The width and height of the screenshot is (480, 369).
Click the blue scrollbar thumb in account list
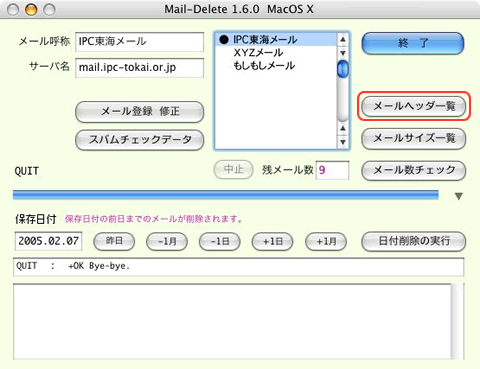[x=343, y=69]
